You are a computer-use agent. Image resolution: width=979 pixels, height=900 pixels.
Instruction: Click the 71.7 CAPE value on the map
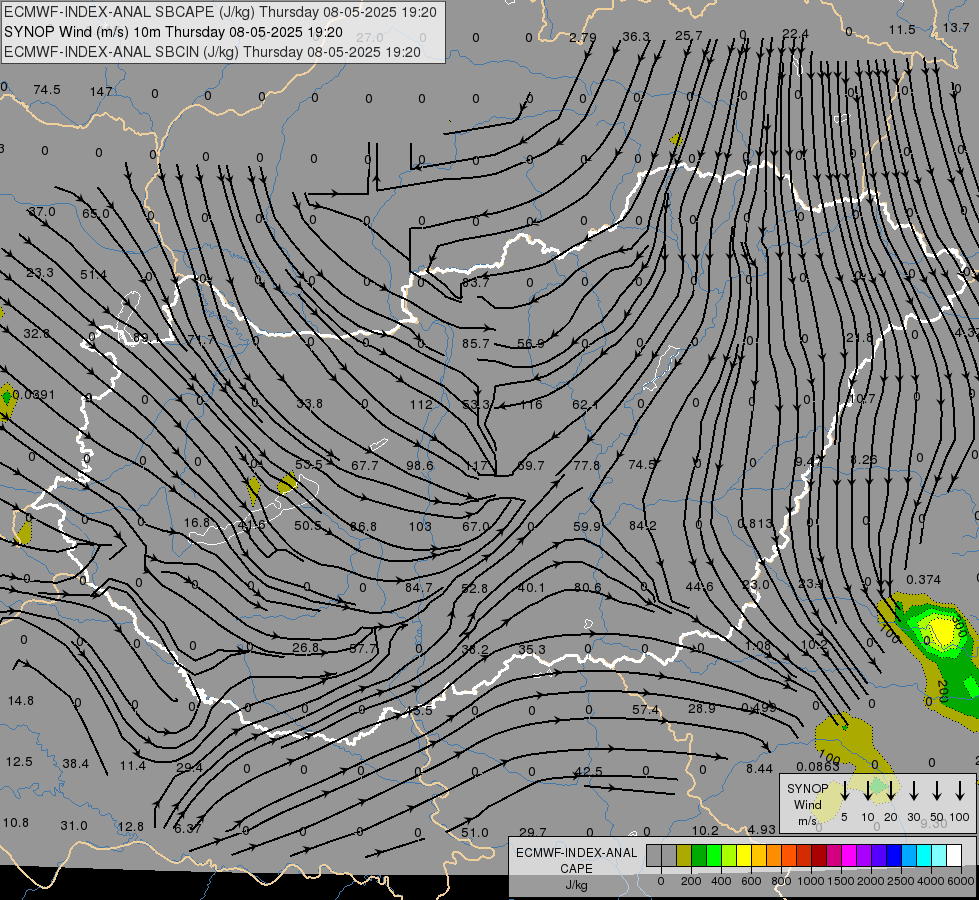[x=201, y=340]
